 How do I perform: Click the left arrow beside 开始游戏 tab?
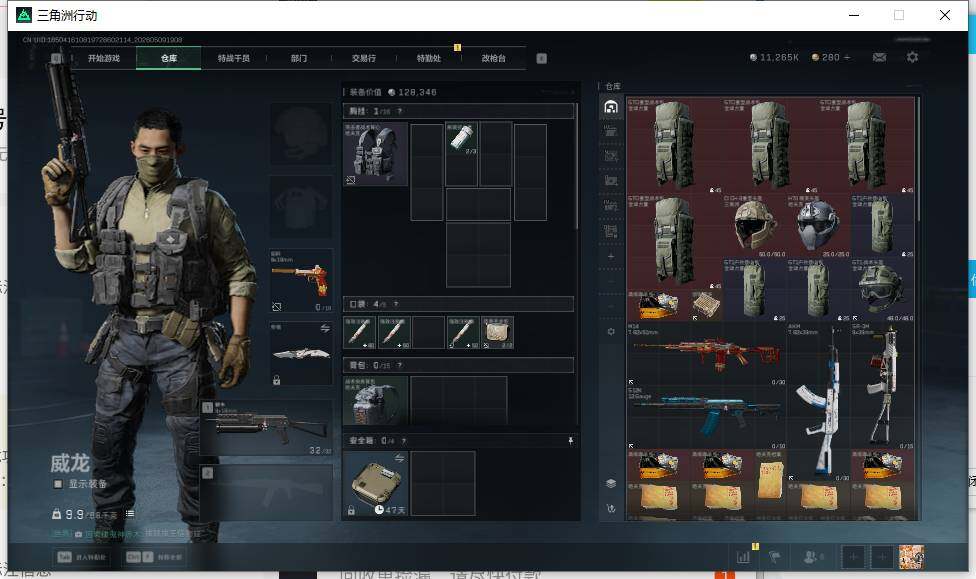(x=57, y=58)
